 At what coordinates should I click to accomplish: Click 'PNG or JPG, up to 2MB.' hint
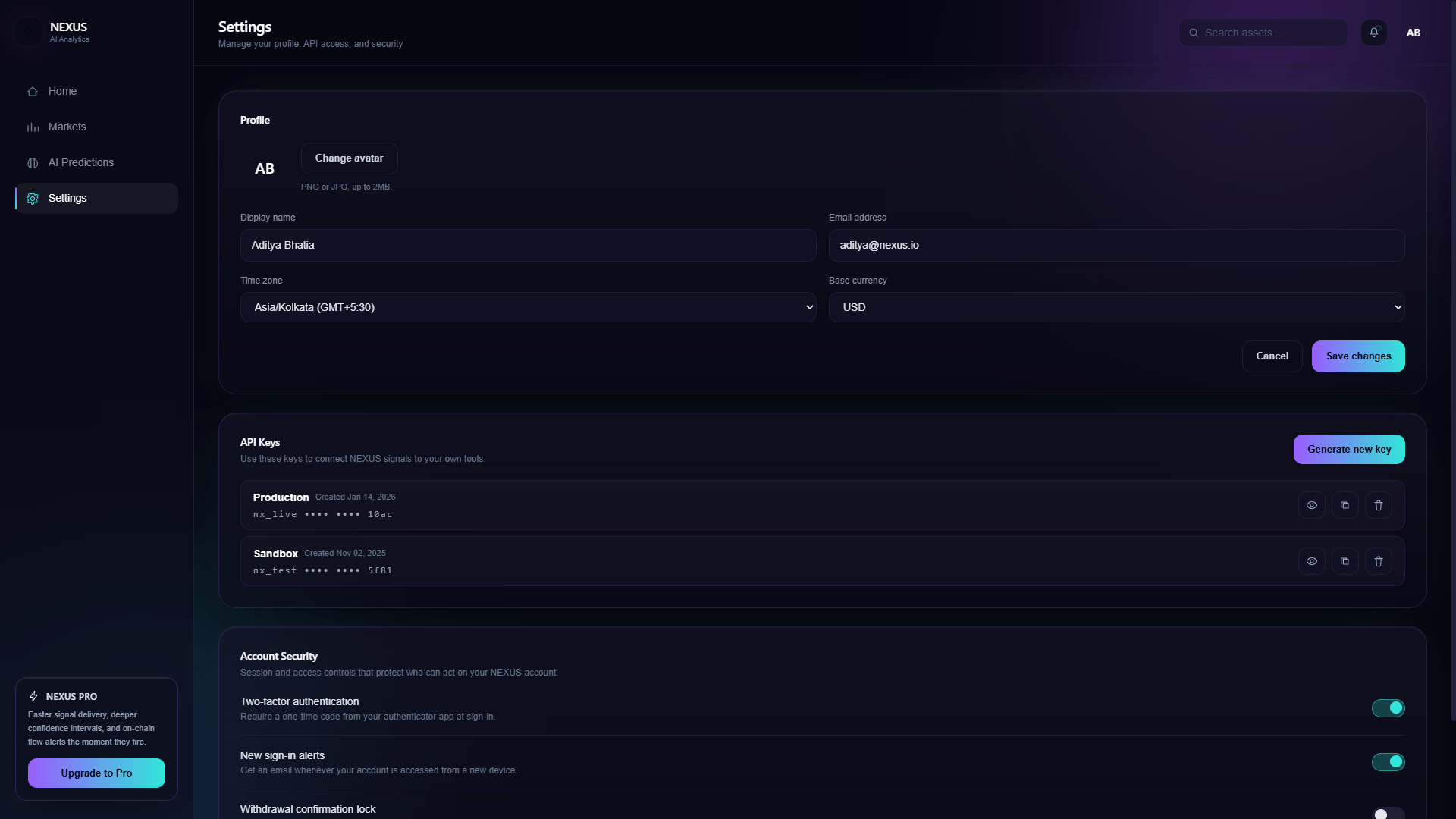[346, 187]
